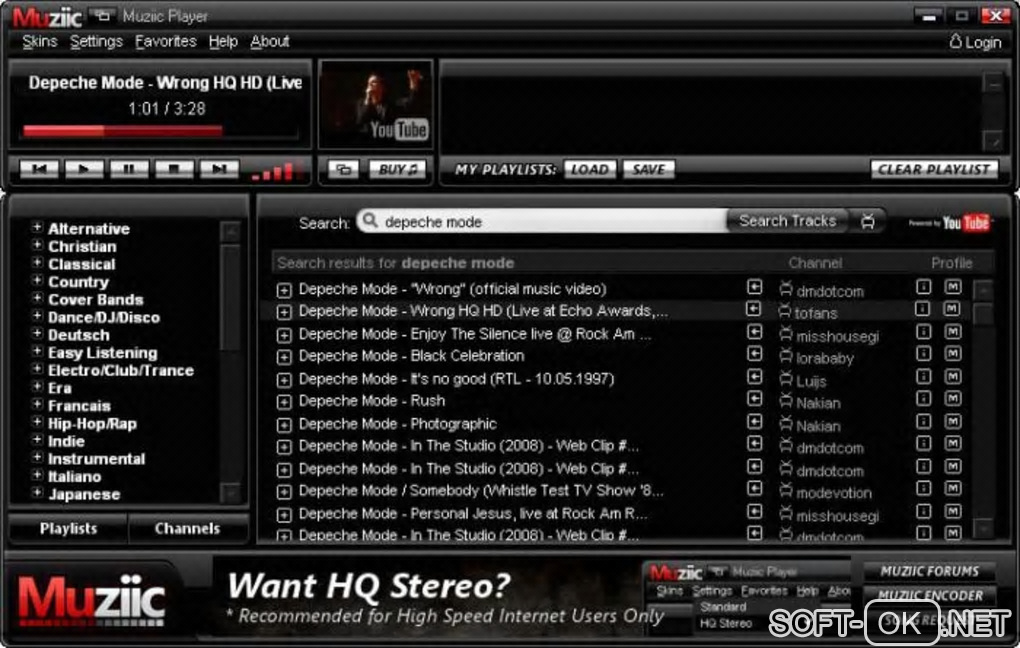Click the channel icon next to Search Tracks
The image size is (1020, 648).
coord(867,221)
